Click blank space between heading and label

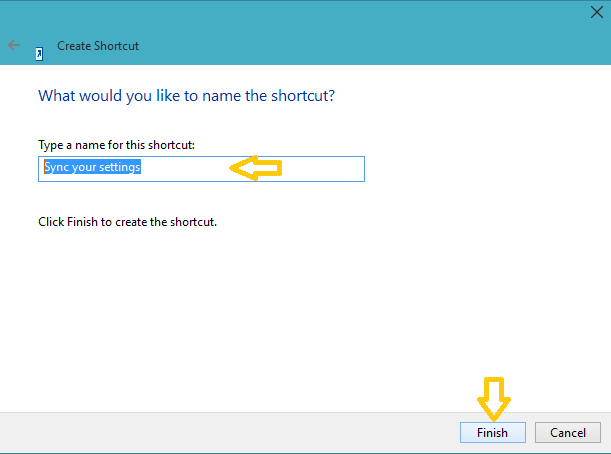coord(187,122)
